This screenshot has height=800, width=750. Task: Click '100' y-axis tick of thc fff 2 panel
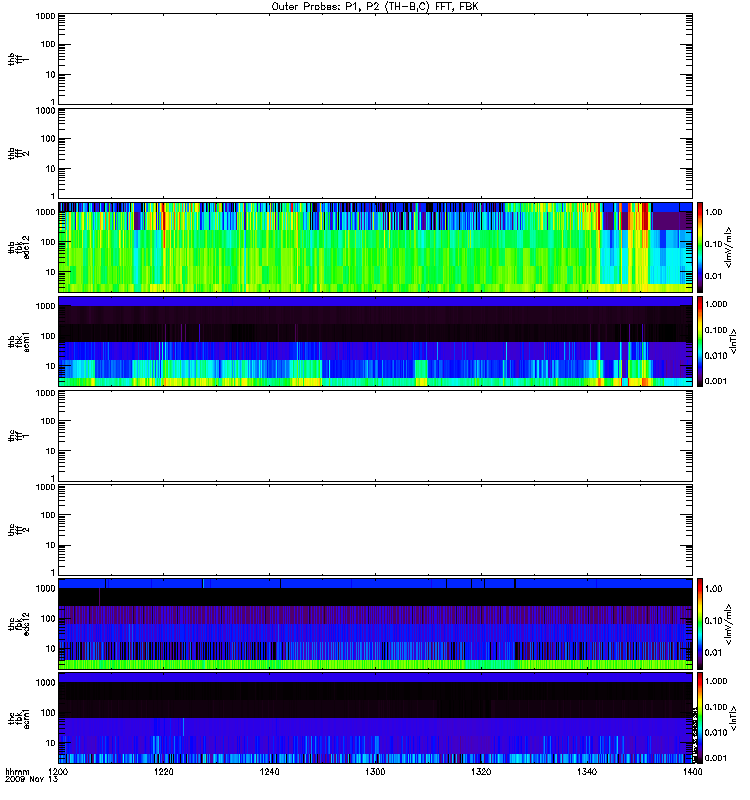point(48,515)
